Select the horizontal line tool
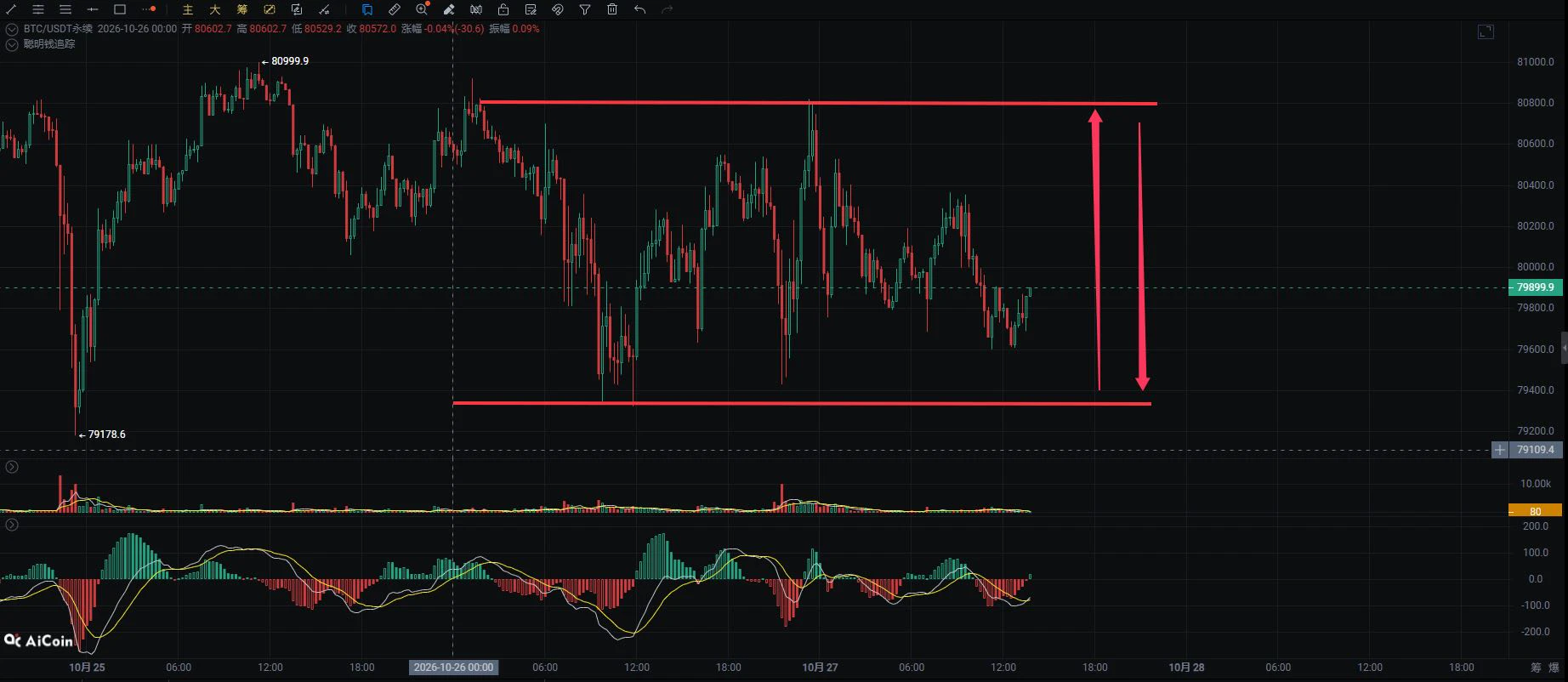Viewport: 1568px width, 682px height. pyautogui.click(x=93, y=9)
